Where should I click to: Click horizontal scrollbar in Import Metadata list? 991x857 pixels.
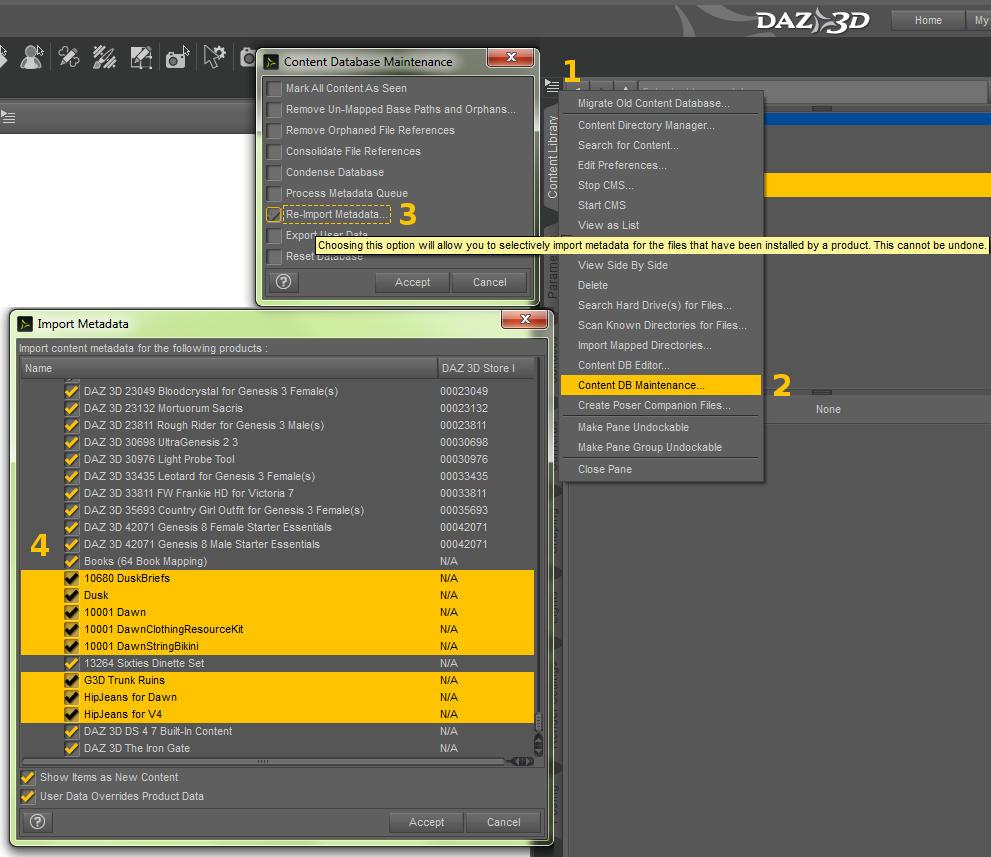pos(263,762)
